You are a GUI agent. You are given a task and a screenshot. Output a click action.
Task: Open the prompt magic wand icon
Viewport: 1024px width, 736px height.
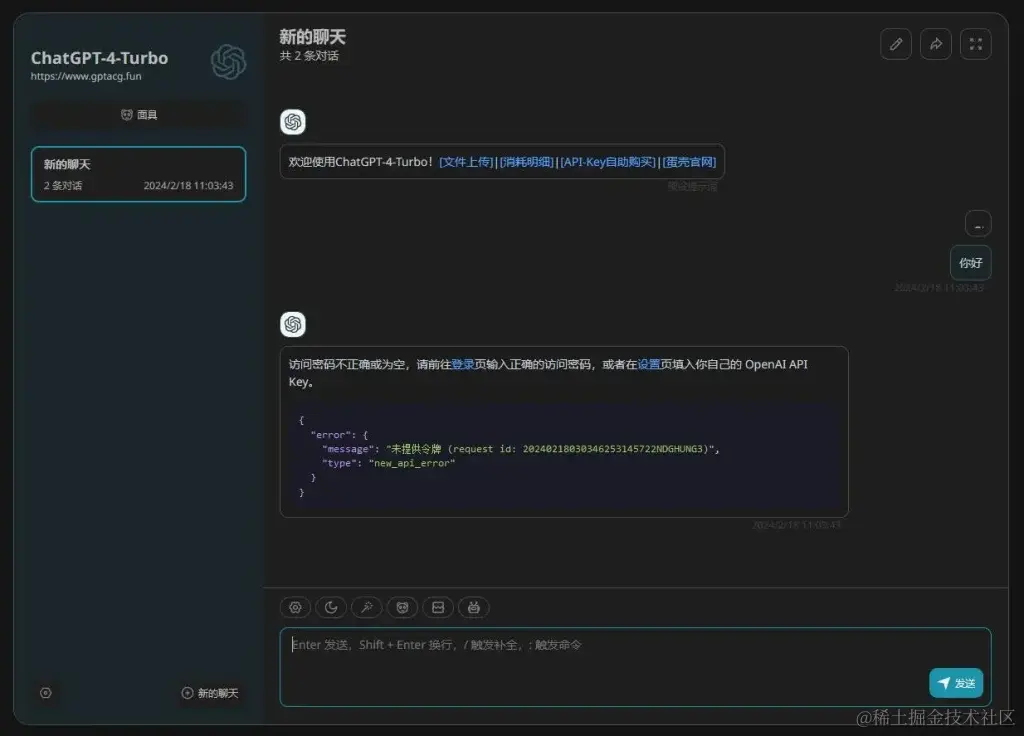click(x=366, y=607)
